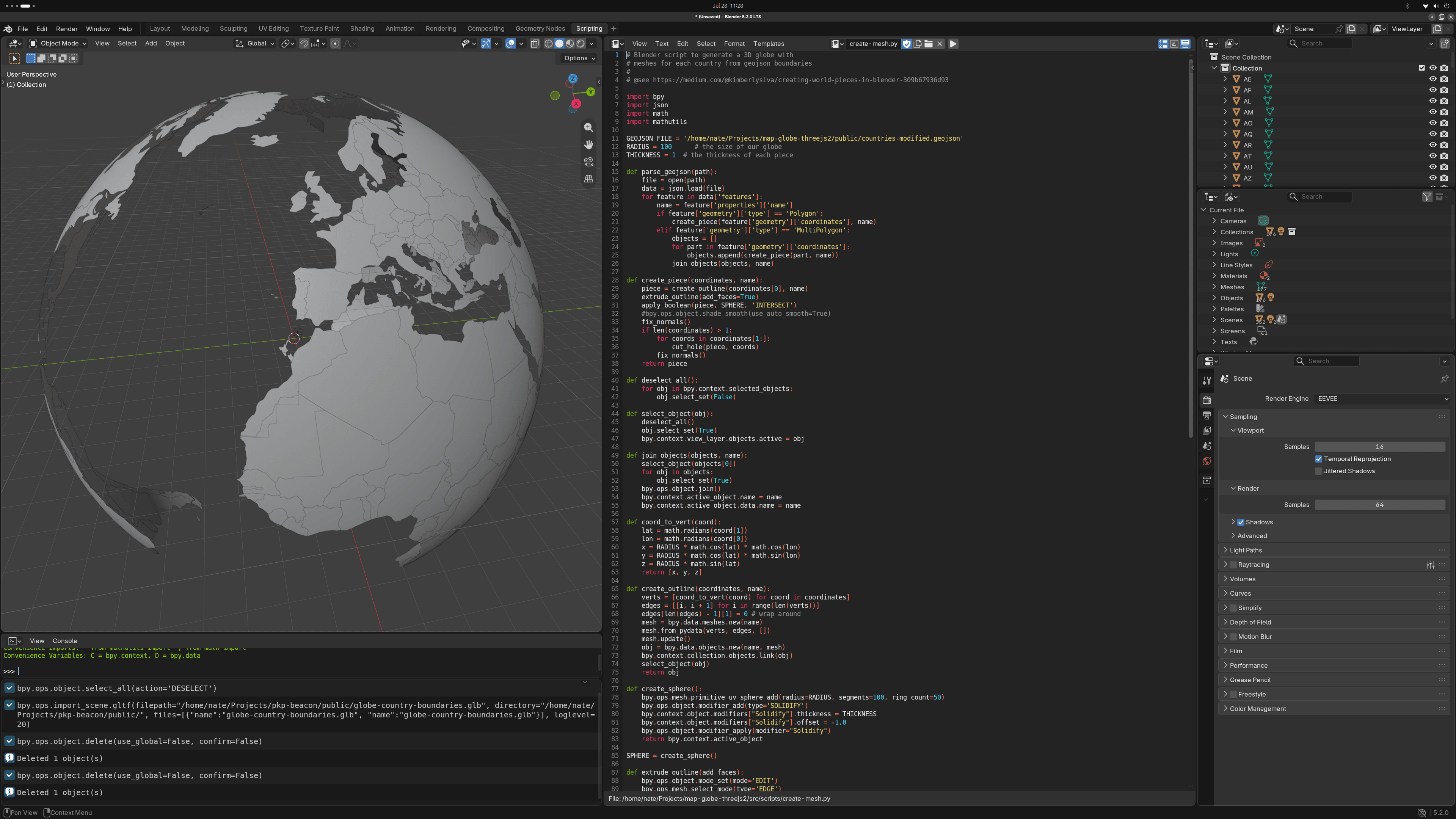1456x819 pixels.
Task: Hide the AU object in viewport
Action: tap(1433, 167)
